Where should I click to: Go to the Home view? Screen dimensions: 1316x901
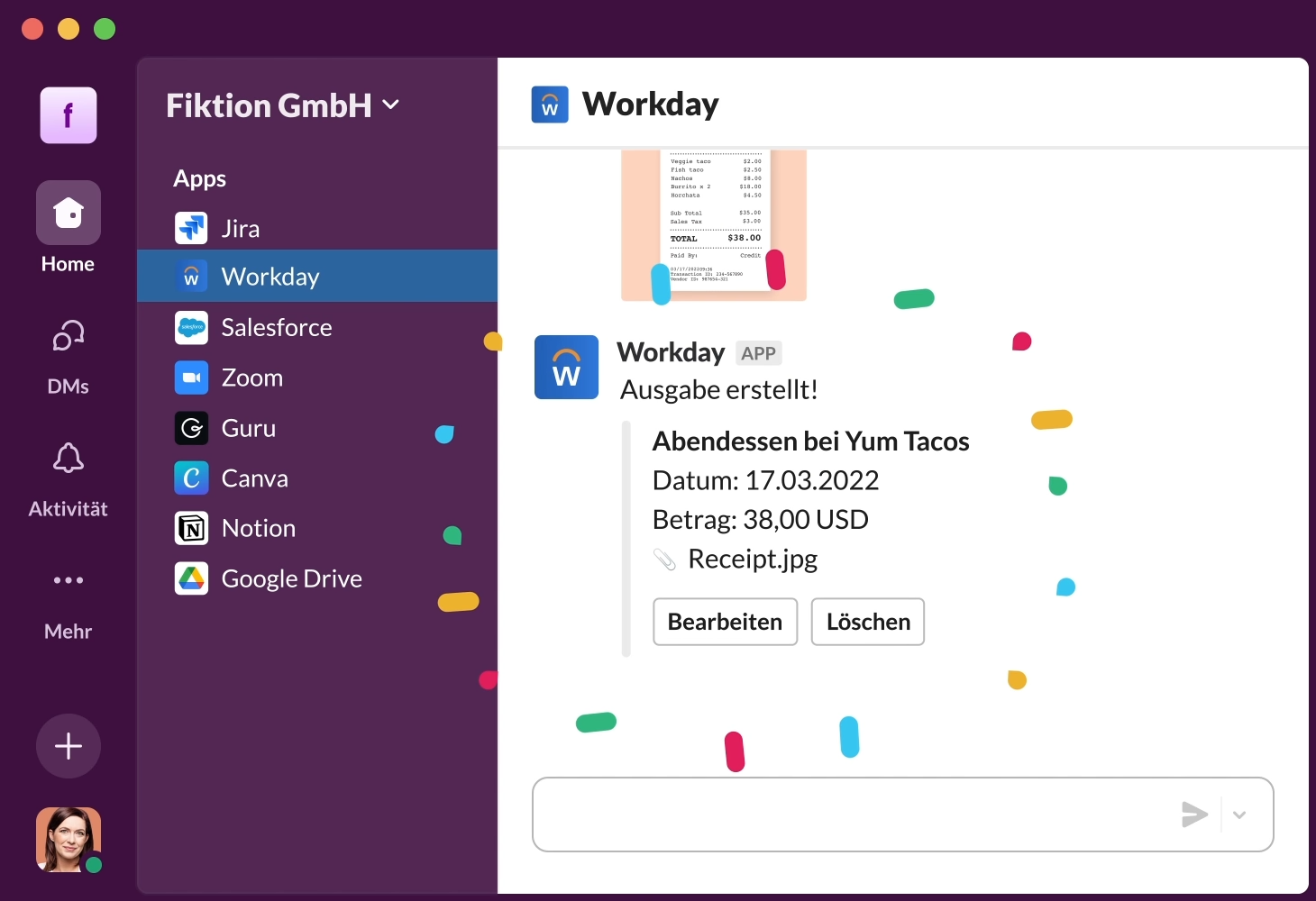(69, 227)
